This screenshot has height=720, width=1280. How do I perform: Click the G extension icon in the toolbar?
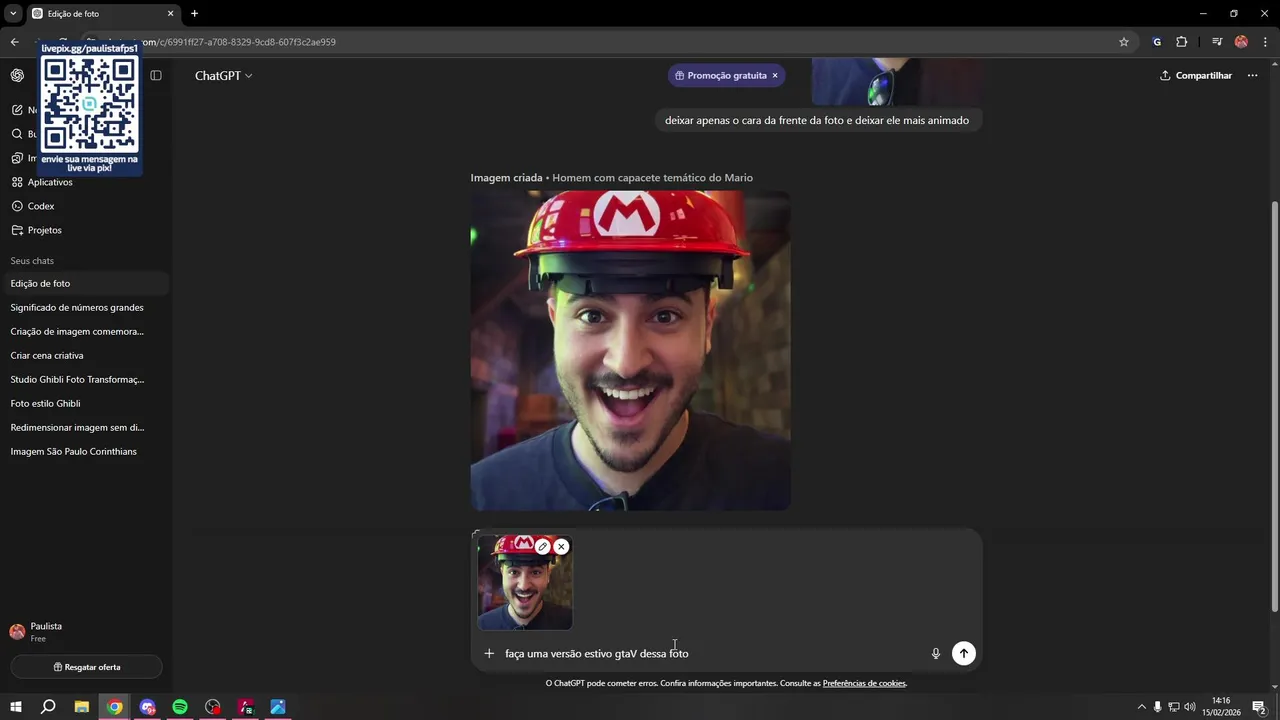(1157, 42)
